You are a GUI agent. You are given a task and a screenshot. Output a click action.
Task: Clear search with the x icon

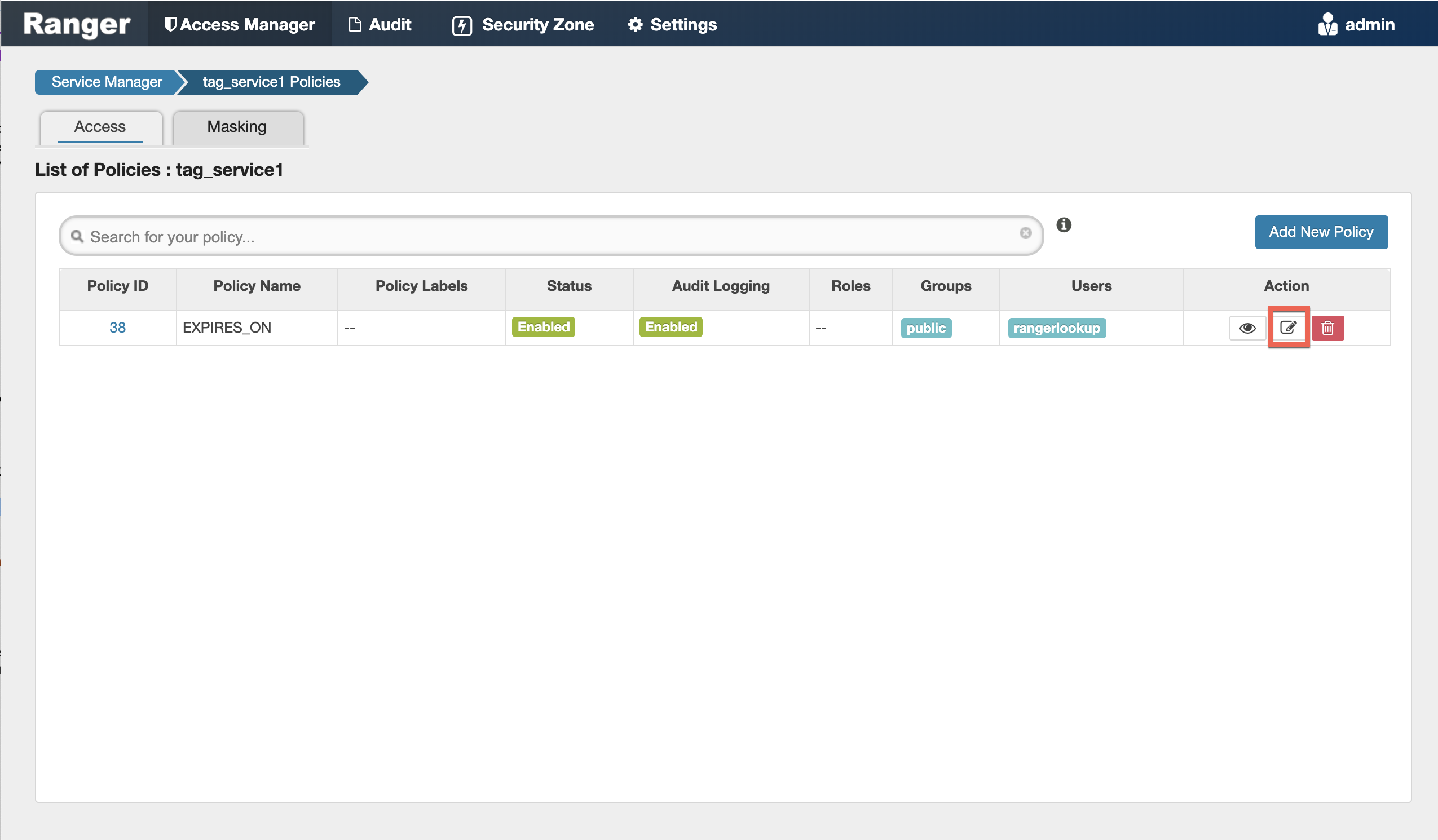coord(1025,233)
